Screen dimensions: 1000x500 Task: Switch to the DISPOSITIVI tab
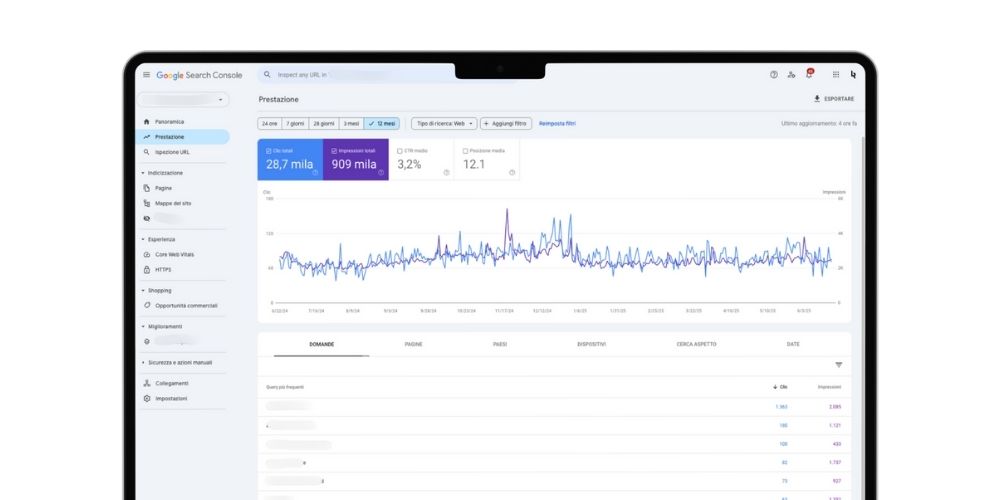coord(591,344)
